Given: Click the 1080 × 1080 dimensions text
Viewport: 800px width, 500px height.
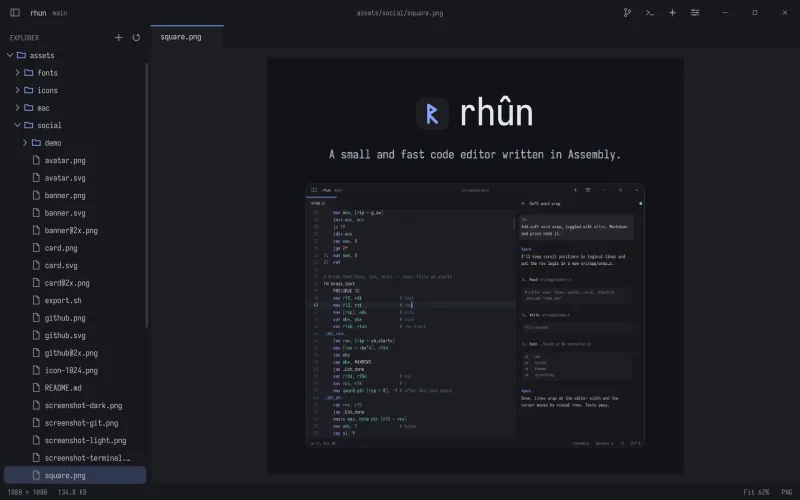Looking at the screenshot, I should [28, 492].
